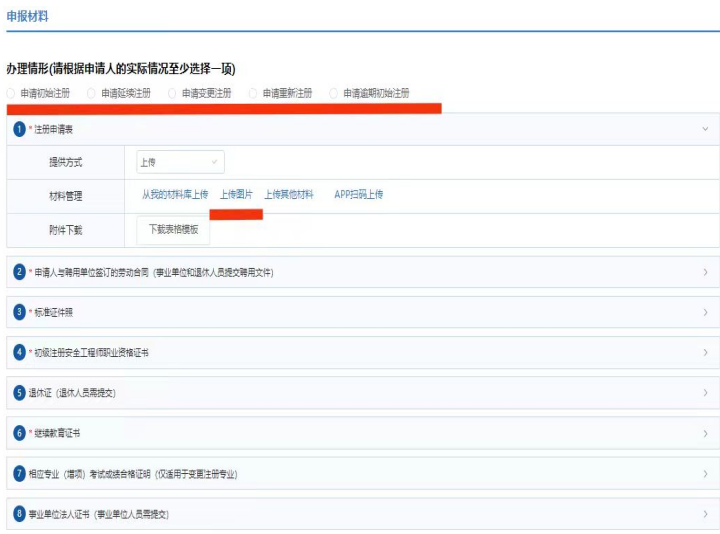This screenshot has height=534, width=720.
Task: Pick the 申请逾期初始注册 radio option
Action: coord(334,94)
